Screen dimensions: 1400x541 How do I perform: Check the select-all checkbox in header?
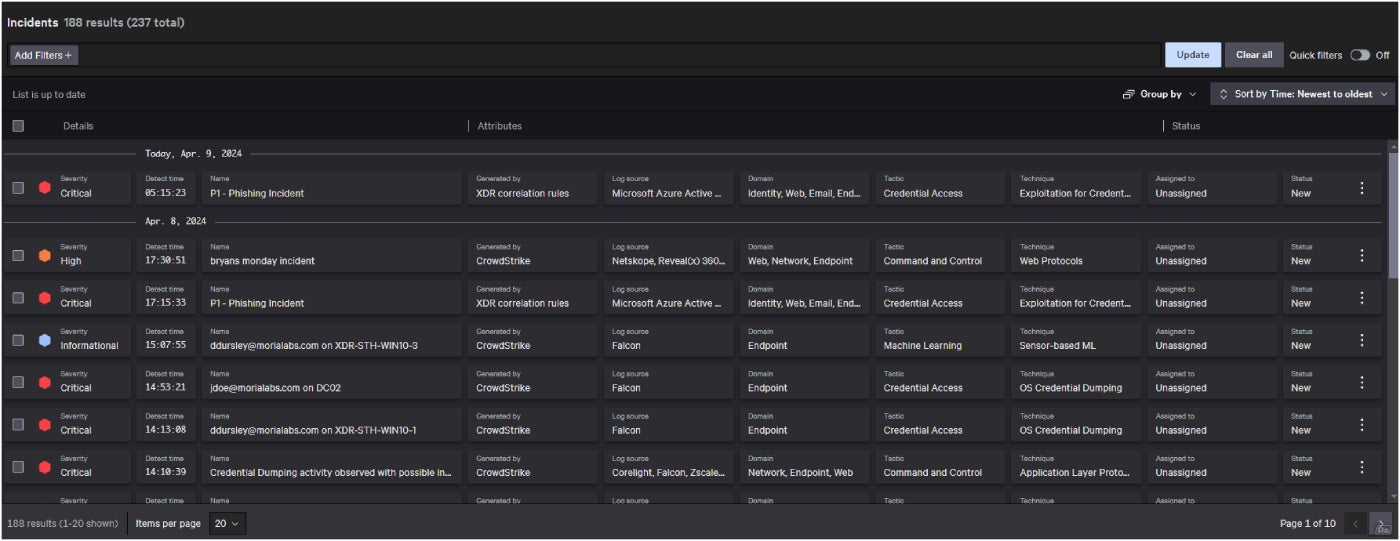pyautogui.click(x=18, y=126)
